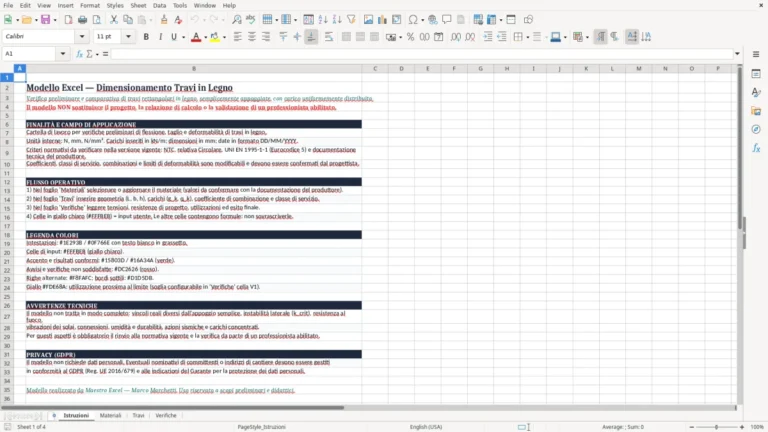Screen dimensions: 768x432
Task: Toggle Wrap Text
Action: [x=329, y=37]
